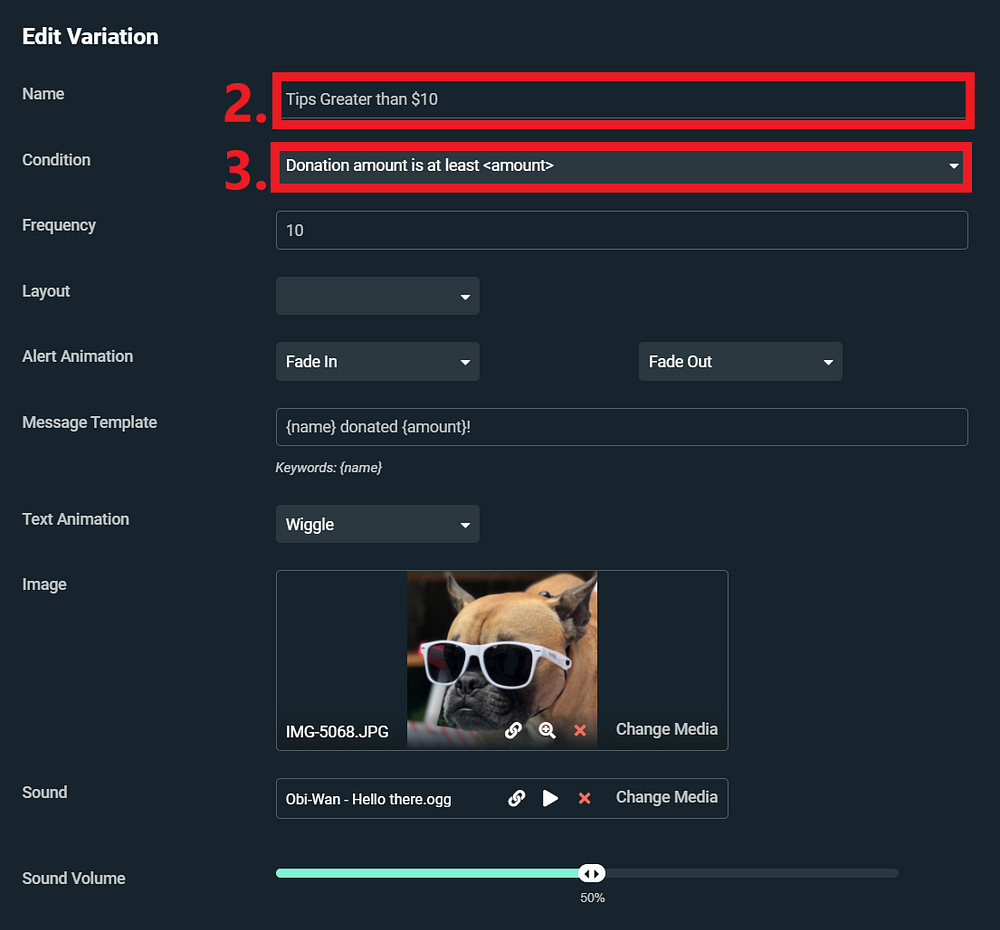Open the Fade In animation dropdown
This screenshot has width=1000, height=930.
pos(378,362)
